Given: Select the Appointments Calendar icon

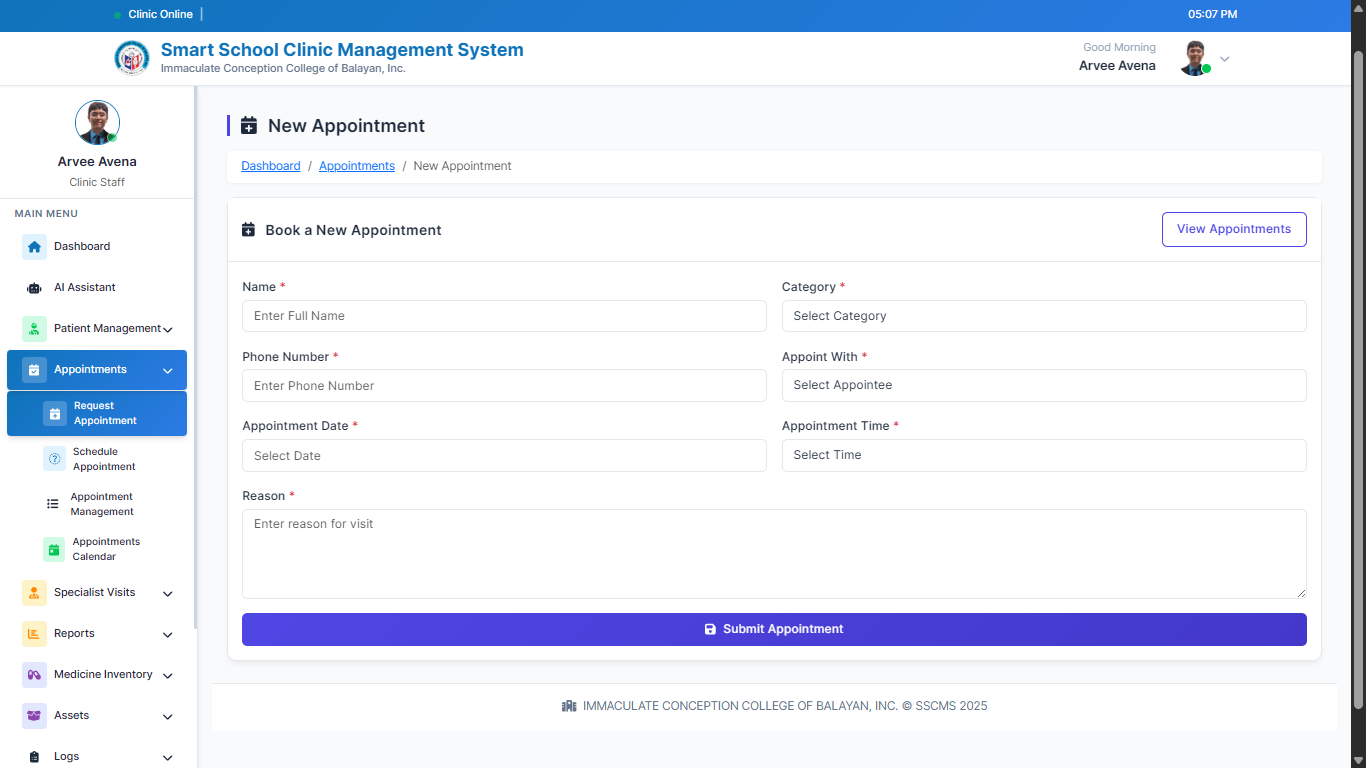Looking at the screenshot, I should [x=54, y=549].
